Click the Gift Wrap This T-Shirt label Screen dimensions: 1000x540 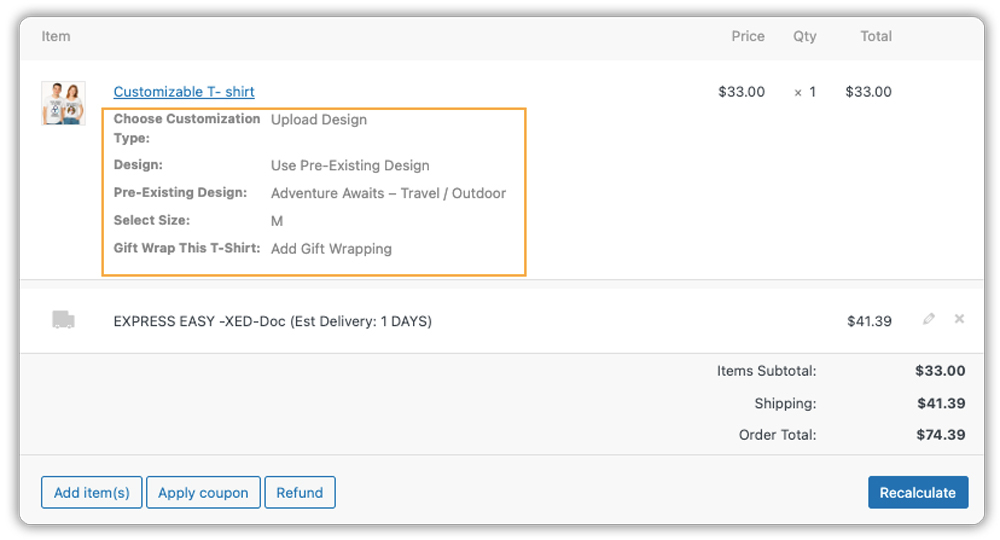point(187,248)
